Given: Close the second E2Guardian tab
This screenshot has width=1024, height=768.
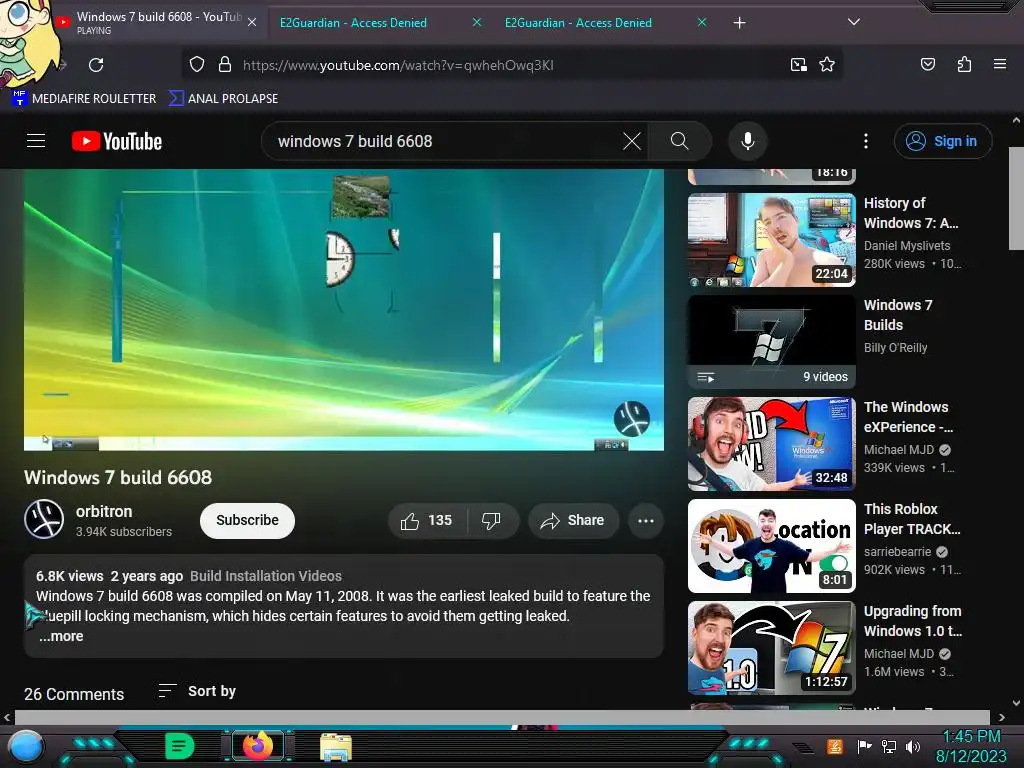Looking at the screenshot, I should pos(702,23).
